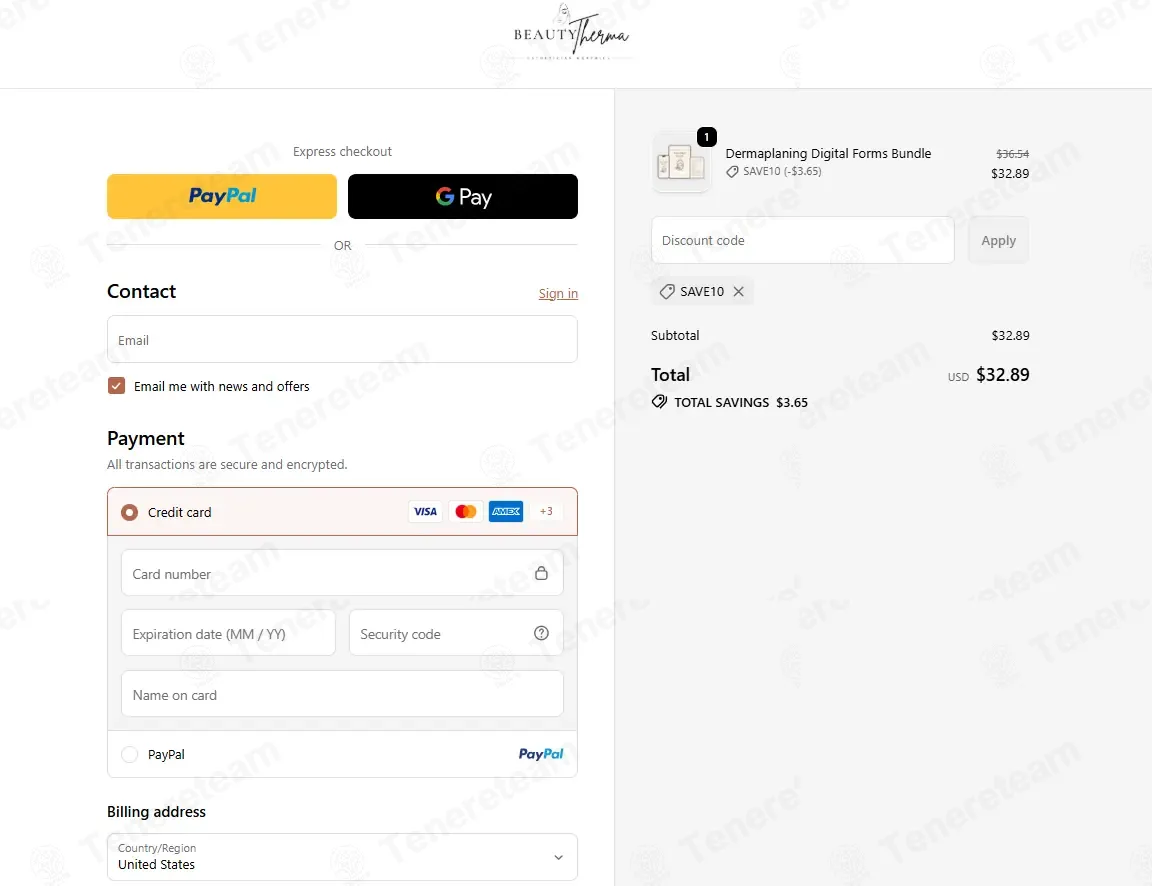Click the TOTAL SAVINGS $3.65 text
The image size is (1152, 886).
(741, 403)
